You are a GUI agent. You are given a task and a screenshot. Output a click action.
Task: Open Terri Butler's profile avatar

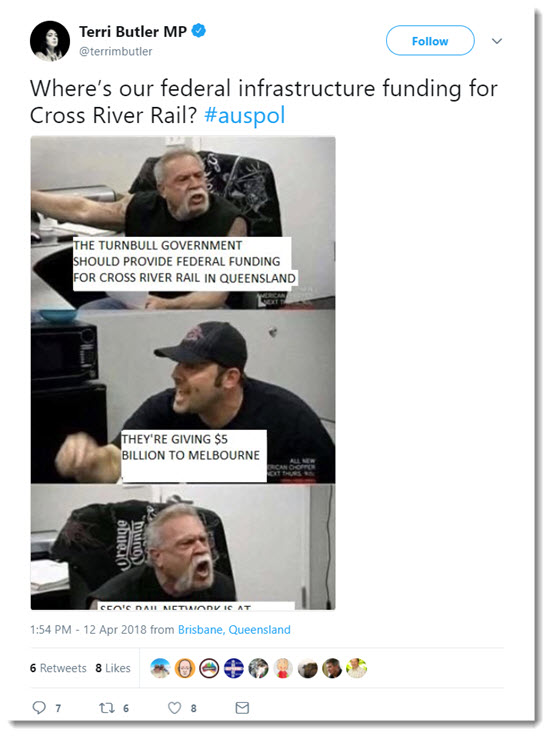coord(50,41)
